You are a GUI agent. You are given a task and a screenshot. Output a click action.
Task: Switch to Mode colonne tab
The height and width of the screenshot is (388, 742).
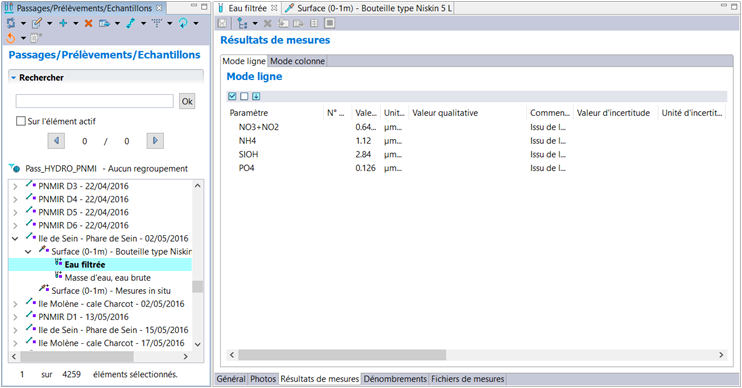pos(297,61)
